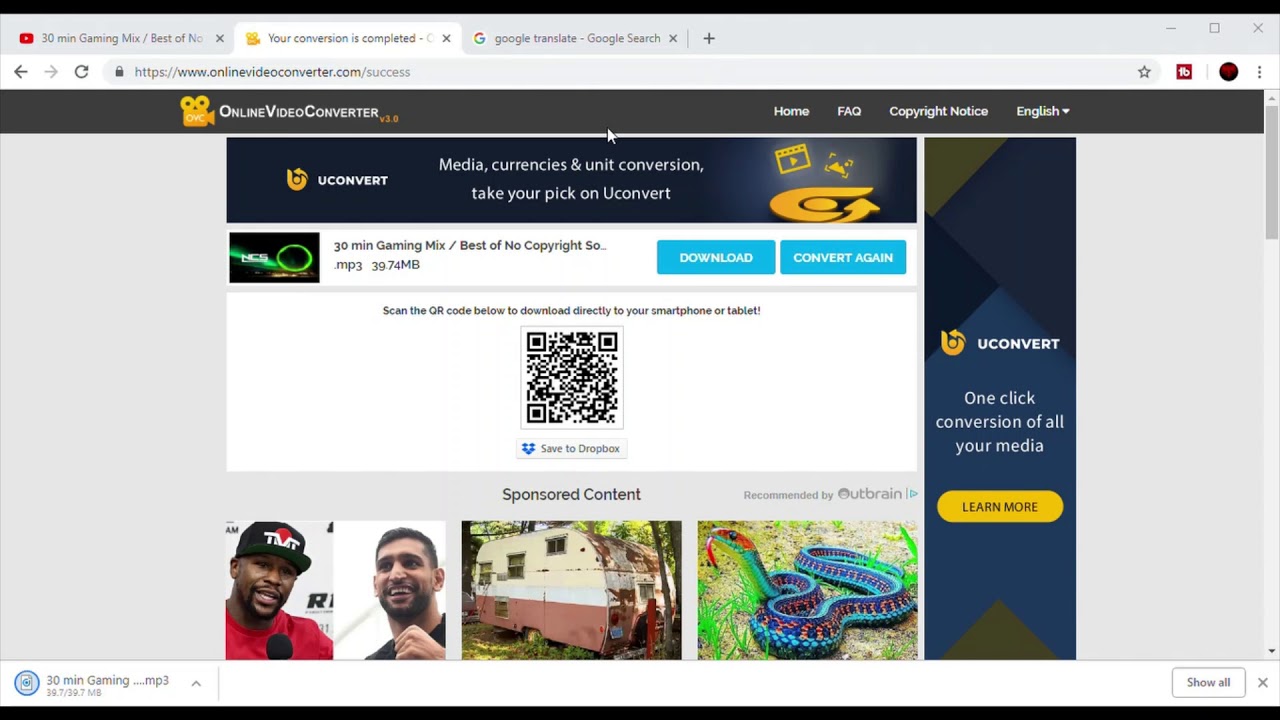Close the Your conversion is completed tab

(x=446, y=38)
